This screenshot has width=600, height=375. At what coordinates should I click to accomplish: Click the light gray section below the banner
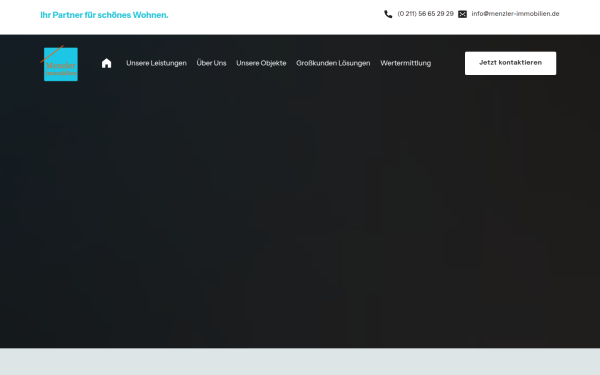point(300,361)
